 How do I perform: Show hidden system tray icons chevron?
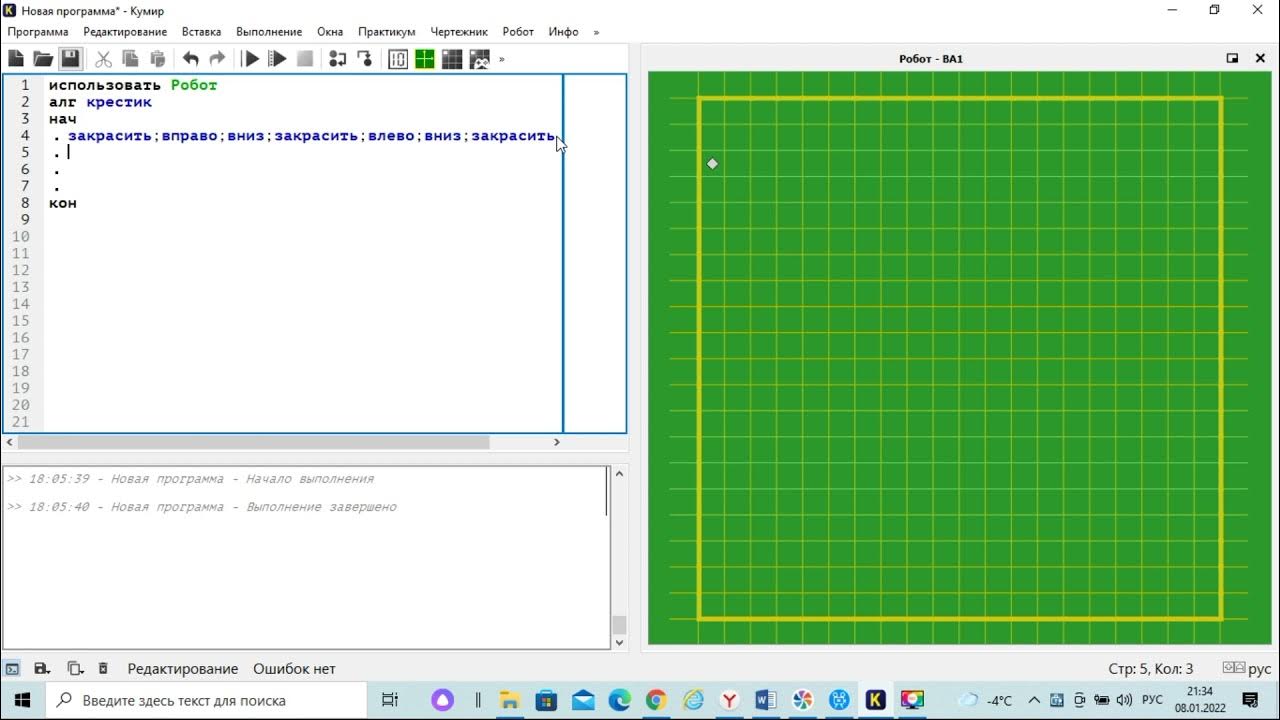click(x=1034, y=700)
